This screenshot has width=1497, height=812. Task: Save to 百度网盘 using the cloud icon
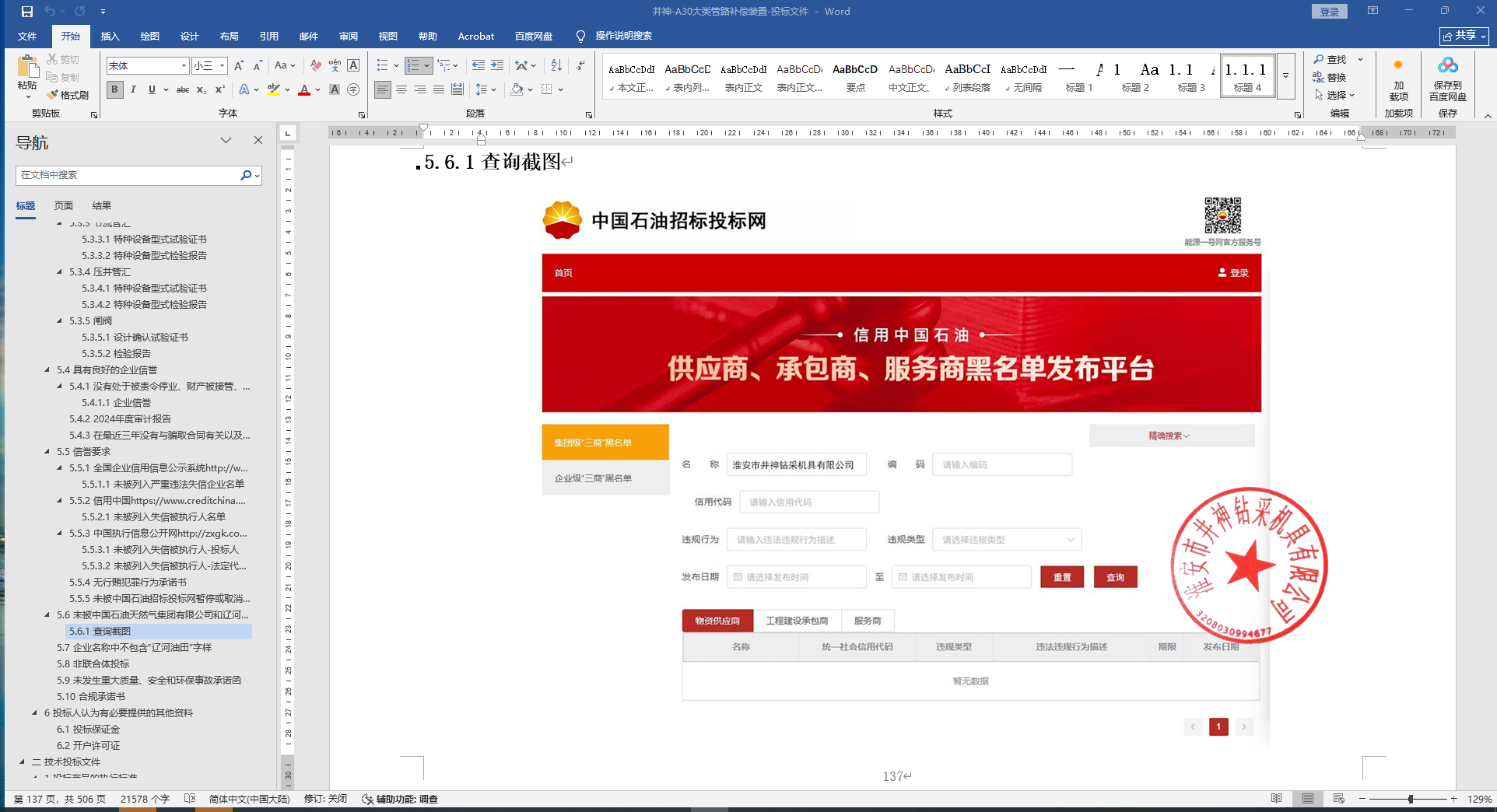pyautogui.click(x=1447, y=79)
